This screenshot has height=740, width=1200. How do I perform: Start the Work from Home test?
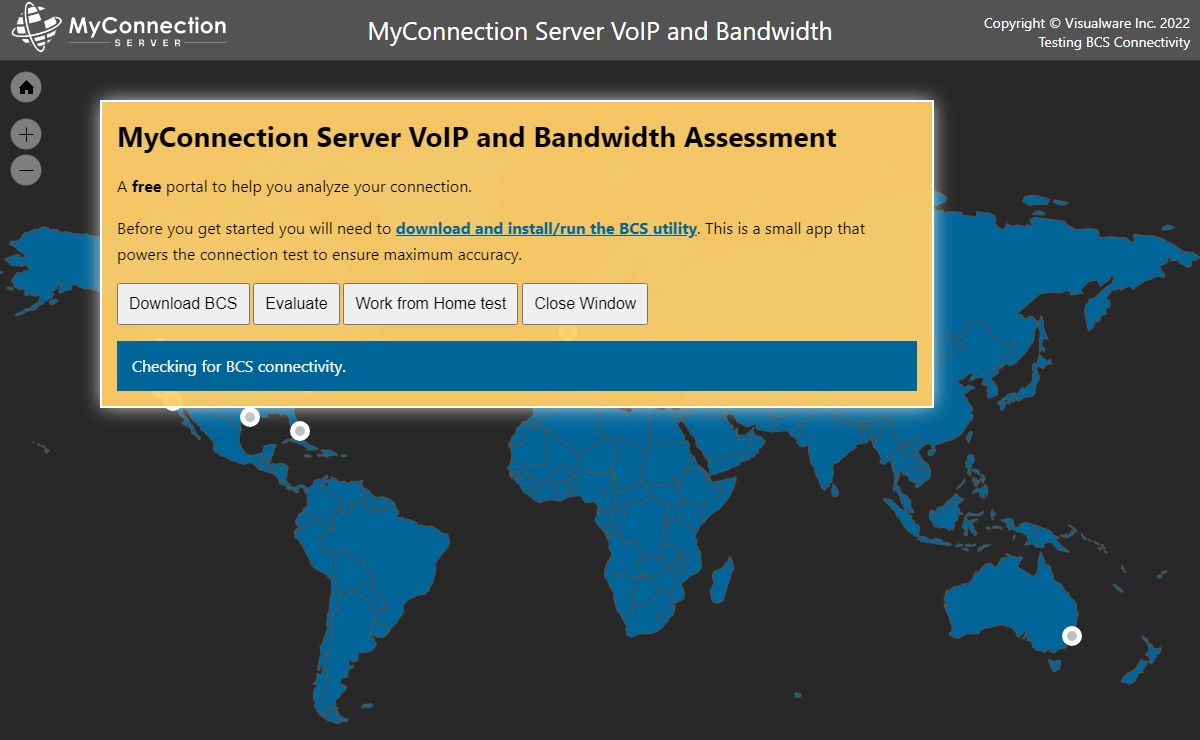(431, 304)
